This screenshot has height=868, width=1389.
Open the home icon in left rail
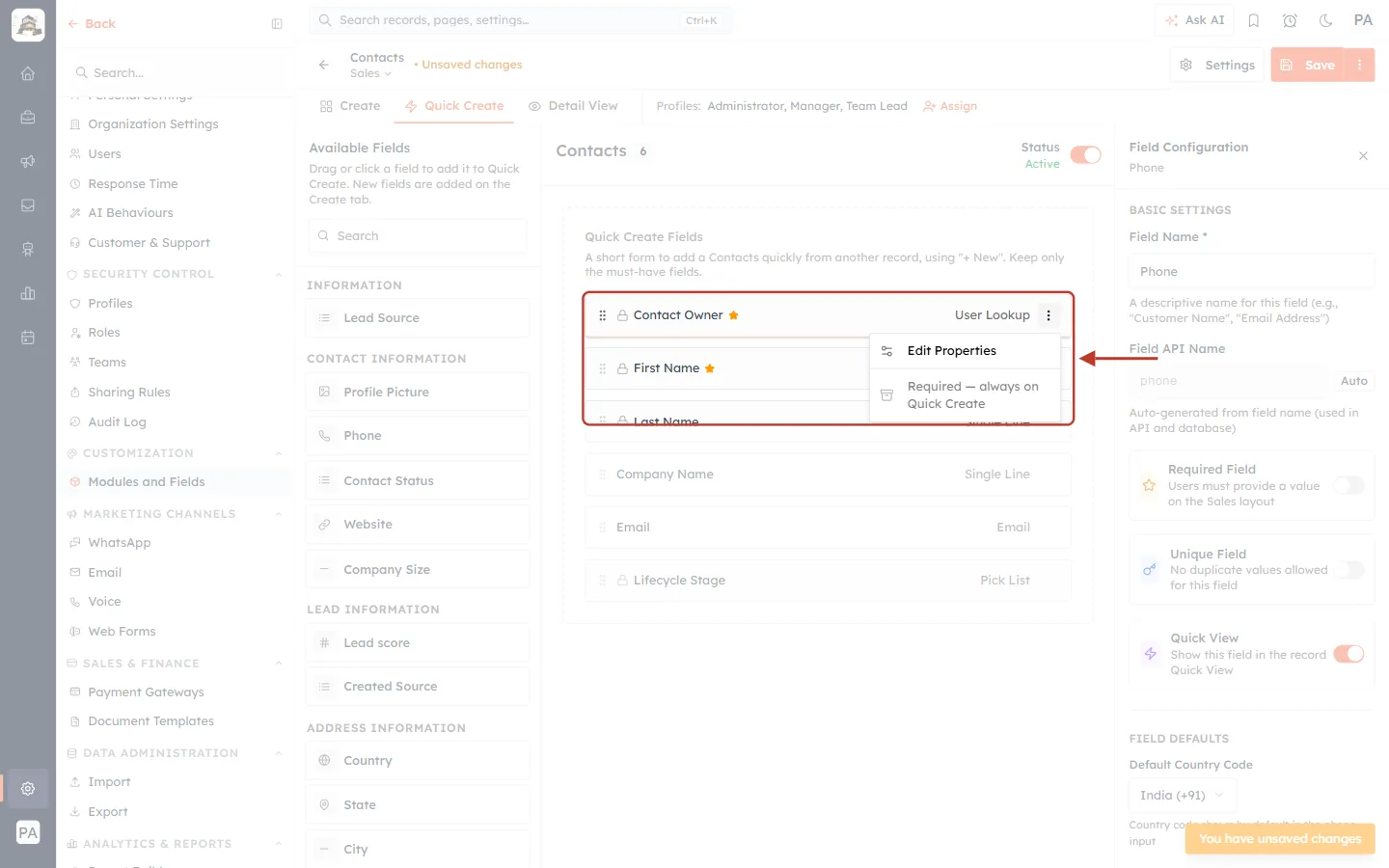(28, 73)
